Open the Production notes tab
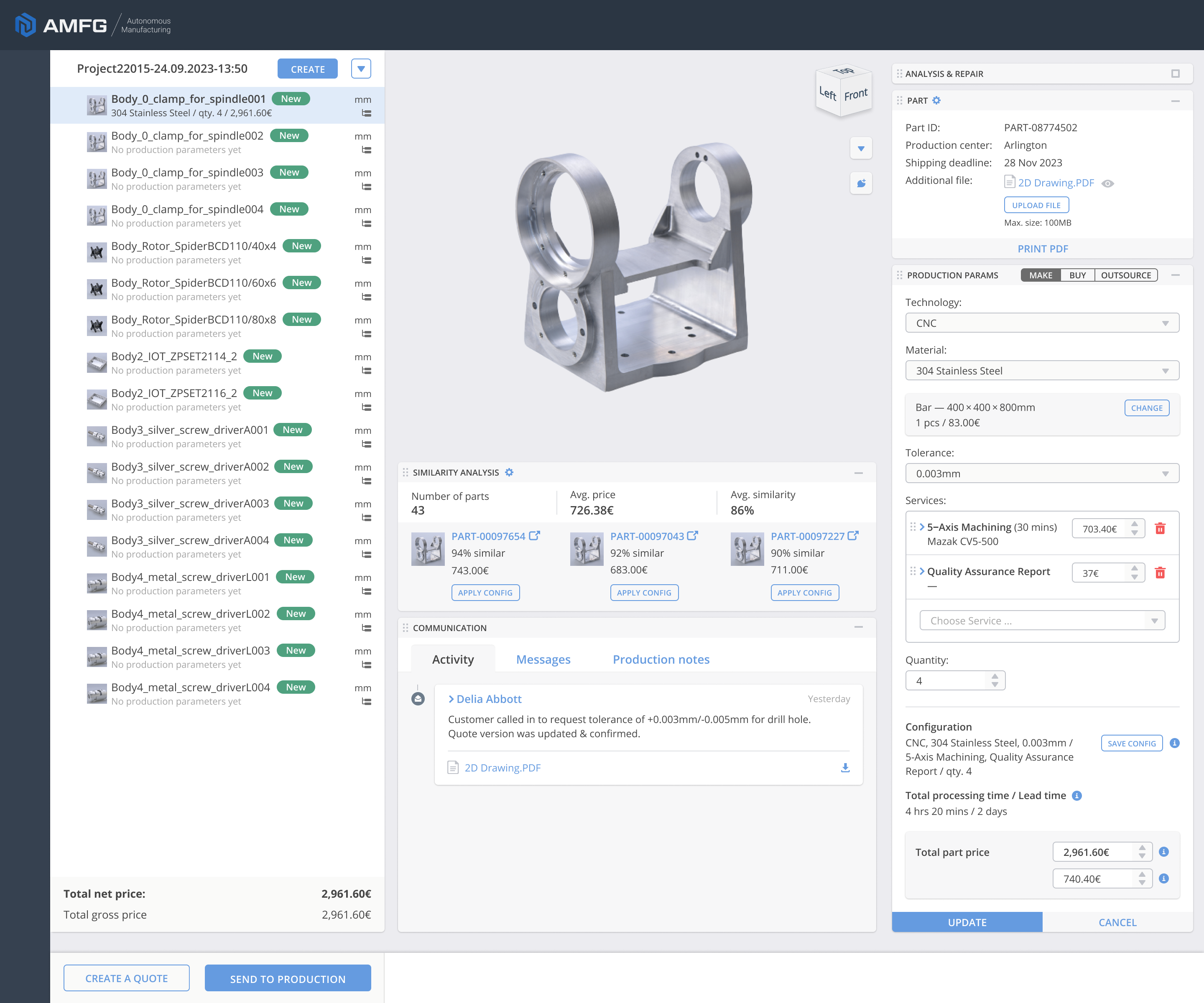This screenshot has width=1204, height=1003. click(661, 659)
